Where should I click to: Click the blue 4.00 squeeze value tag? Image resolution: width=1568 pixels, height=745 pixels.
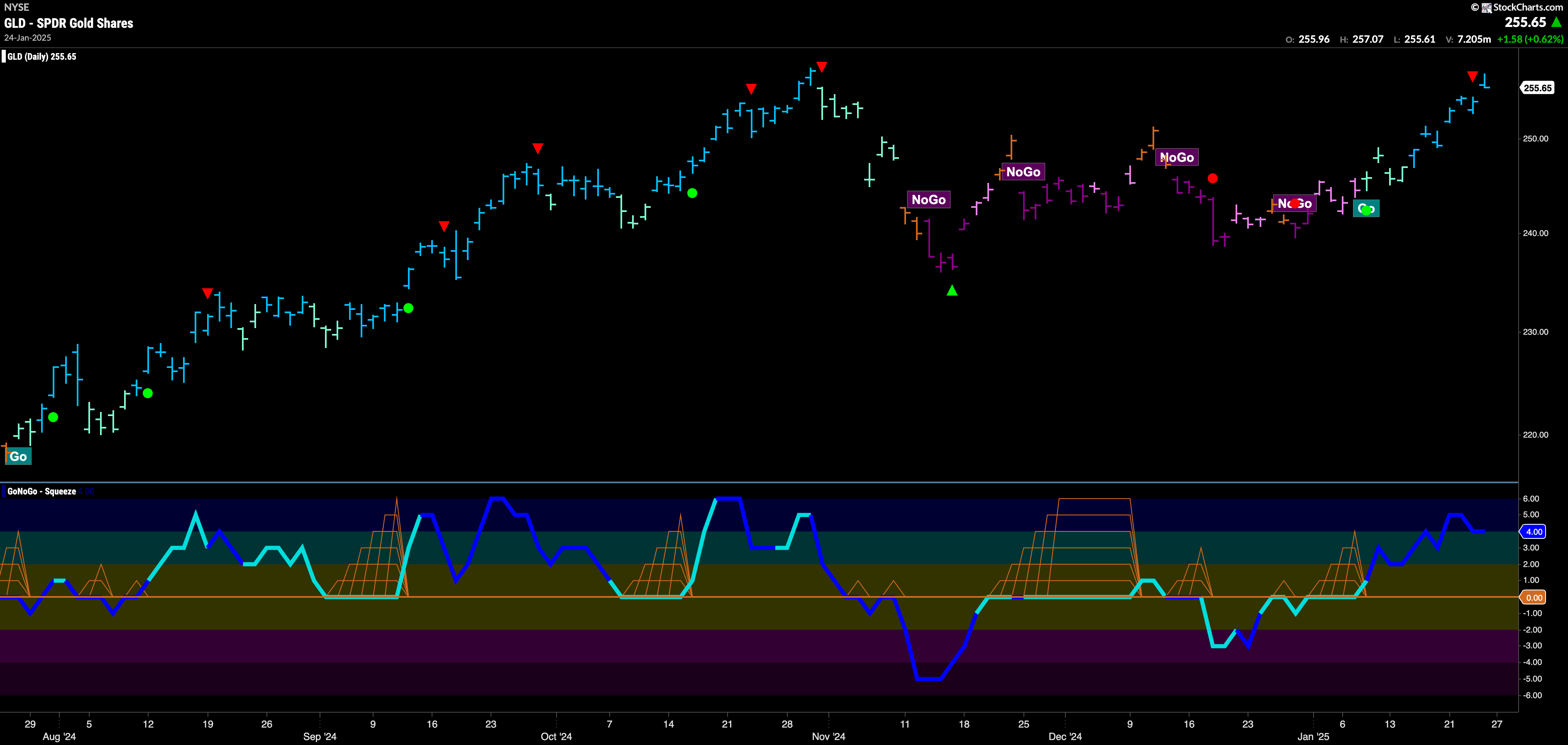(x=1534, y=531)
